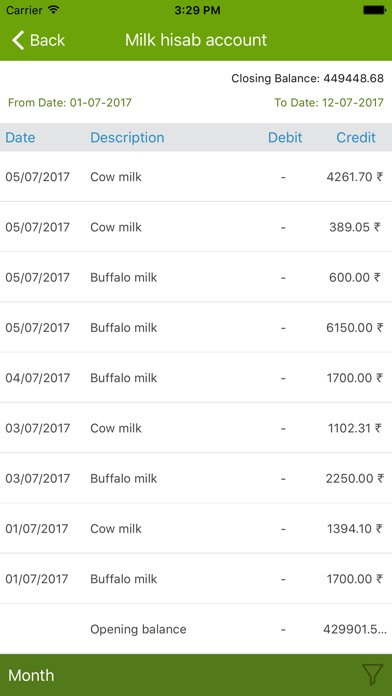Select the To Date 12-07-2017 field
The image size is (392, 696).
coord(329,103)
